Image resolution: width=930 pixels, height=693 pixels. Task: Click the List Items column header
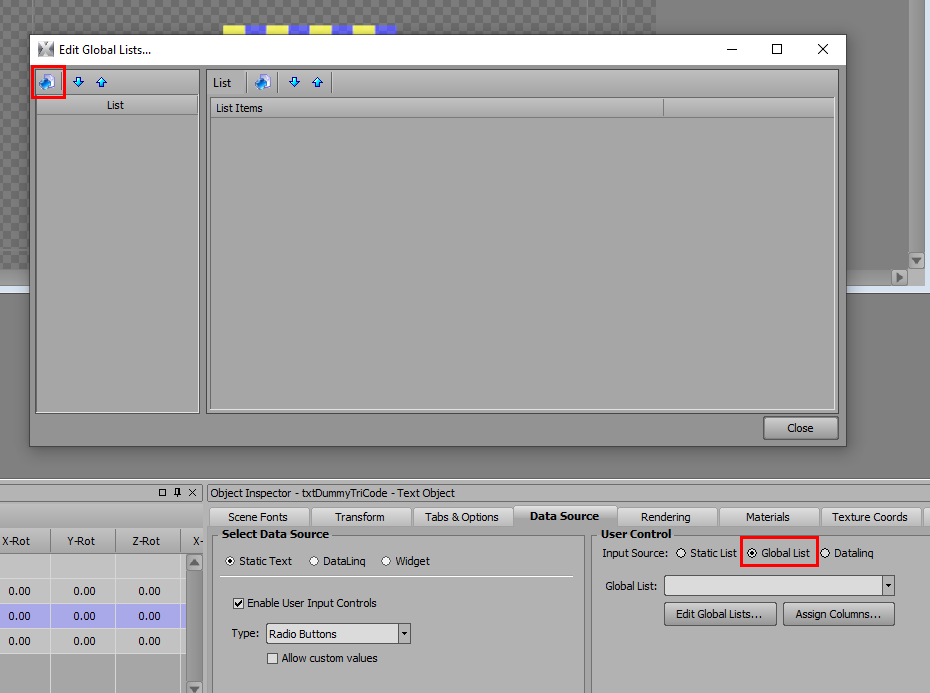click(437, 108)
